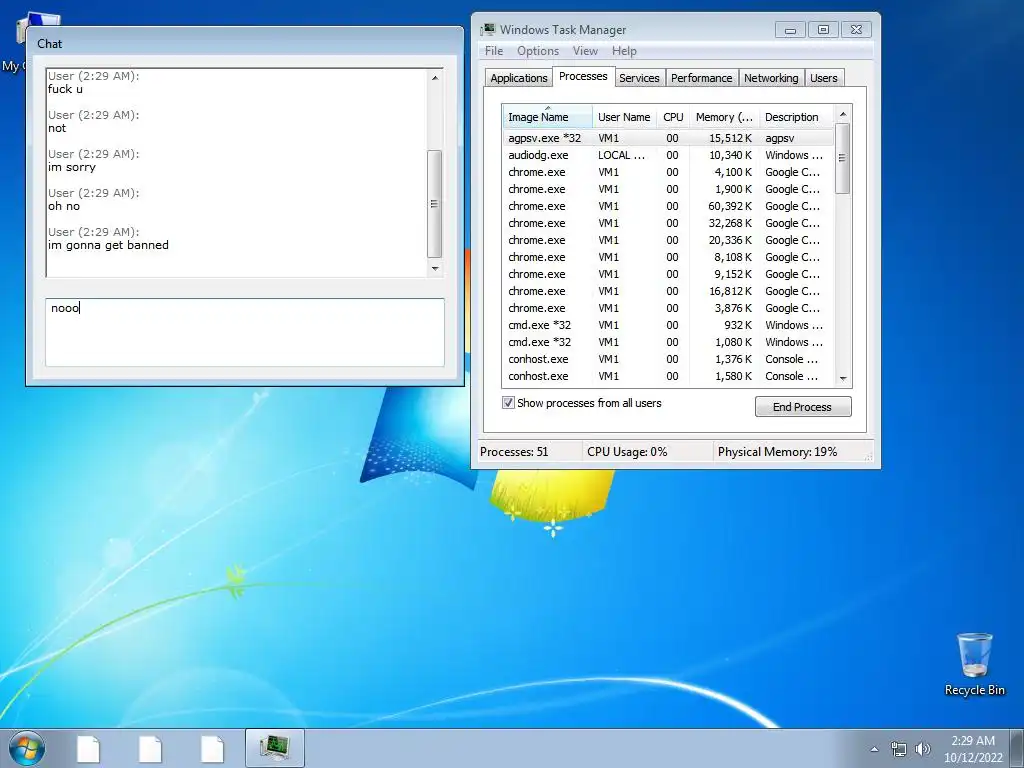This screenshot has height=768, width=1024.
Task: Select chrome.exe row using 60,392 K
Action: 667,206
